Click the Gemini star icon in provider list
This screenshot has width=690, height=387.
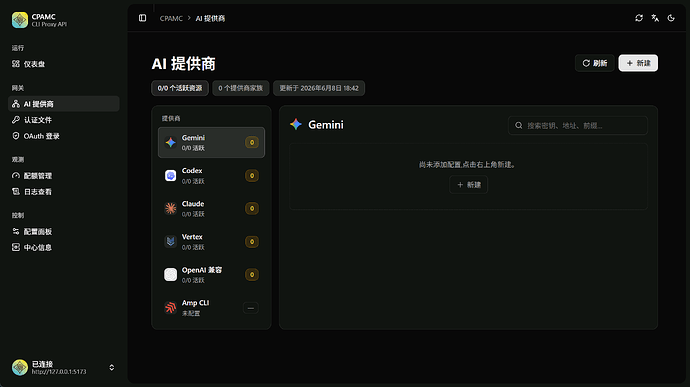pyautogui.click(x=170, y=142)
